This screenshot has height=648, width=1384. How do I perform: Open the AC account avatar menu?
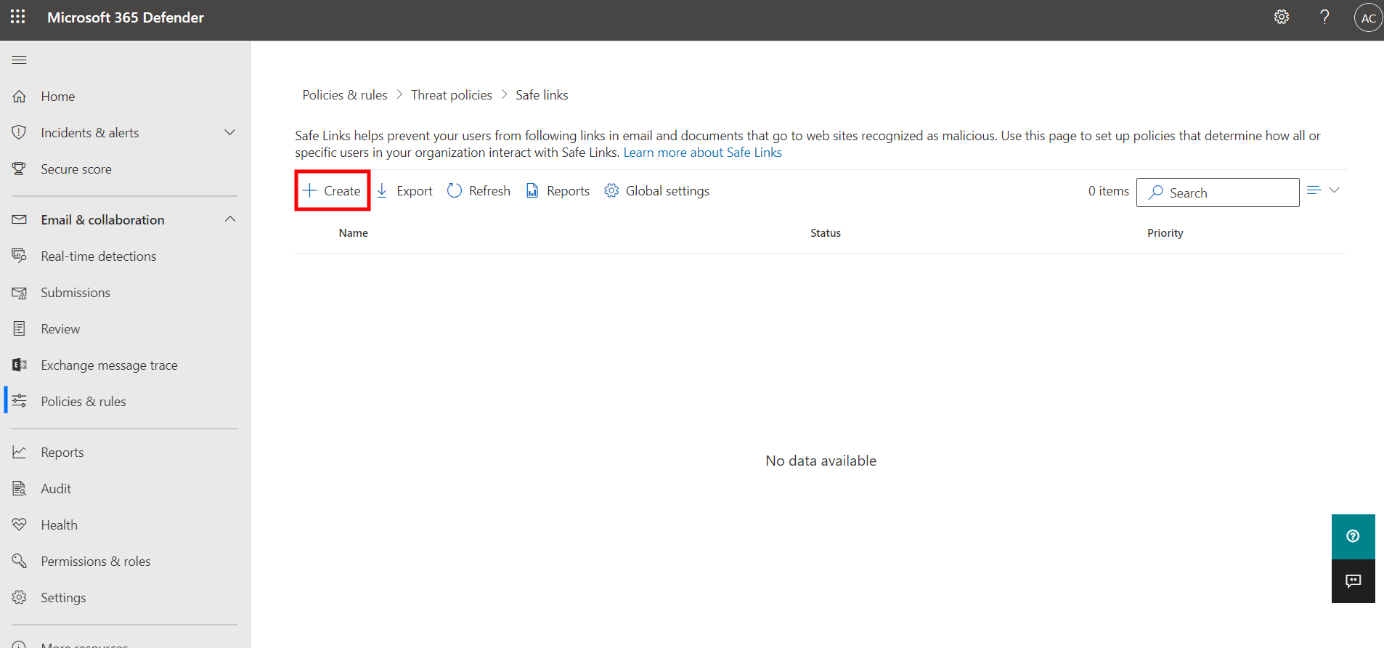coord(1367,17)
